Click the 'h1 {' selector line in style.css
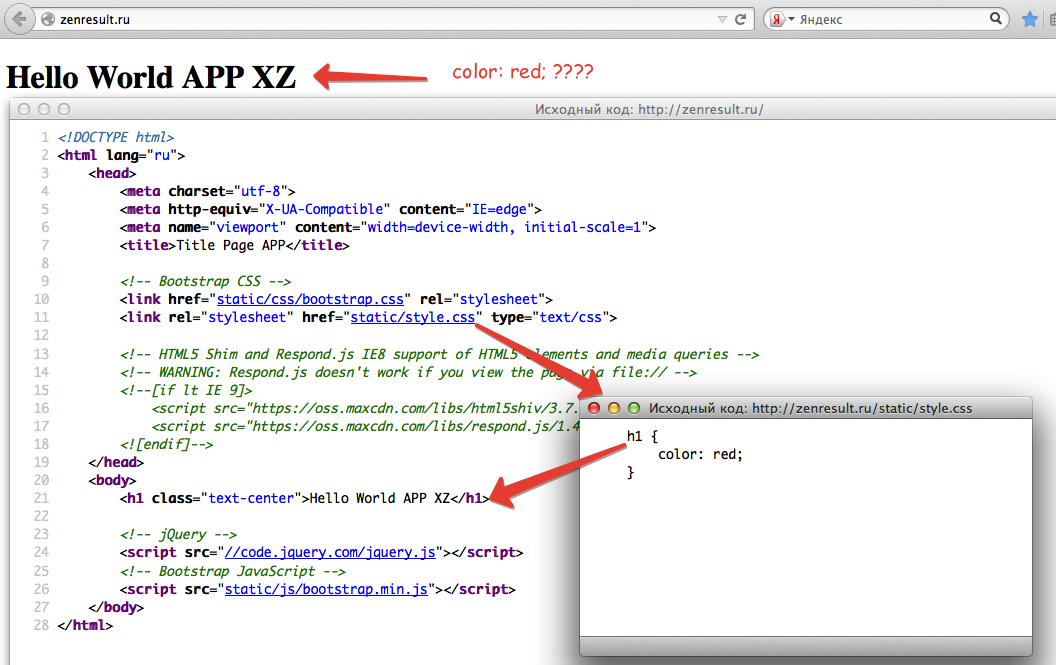 pyautogui.click(x=642, y=437)
